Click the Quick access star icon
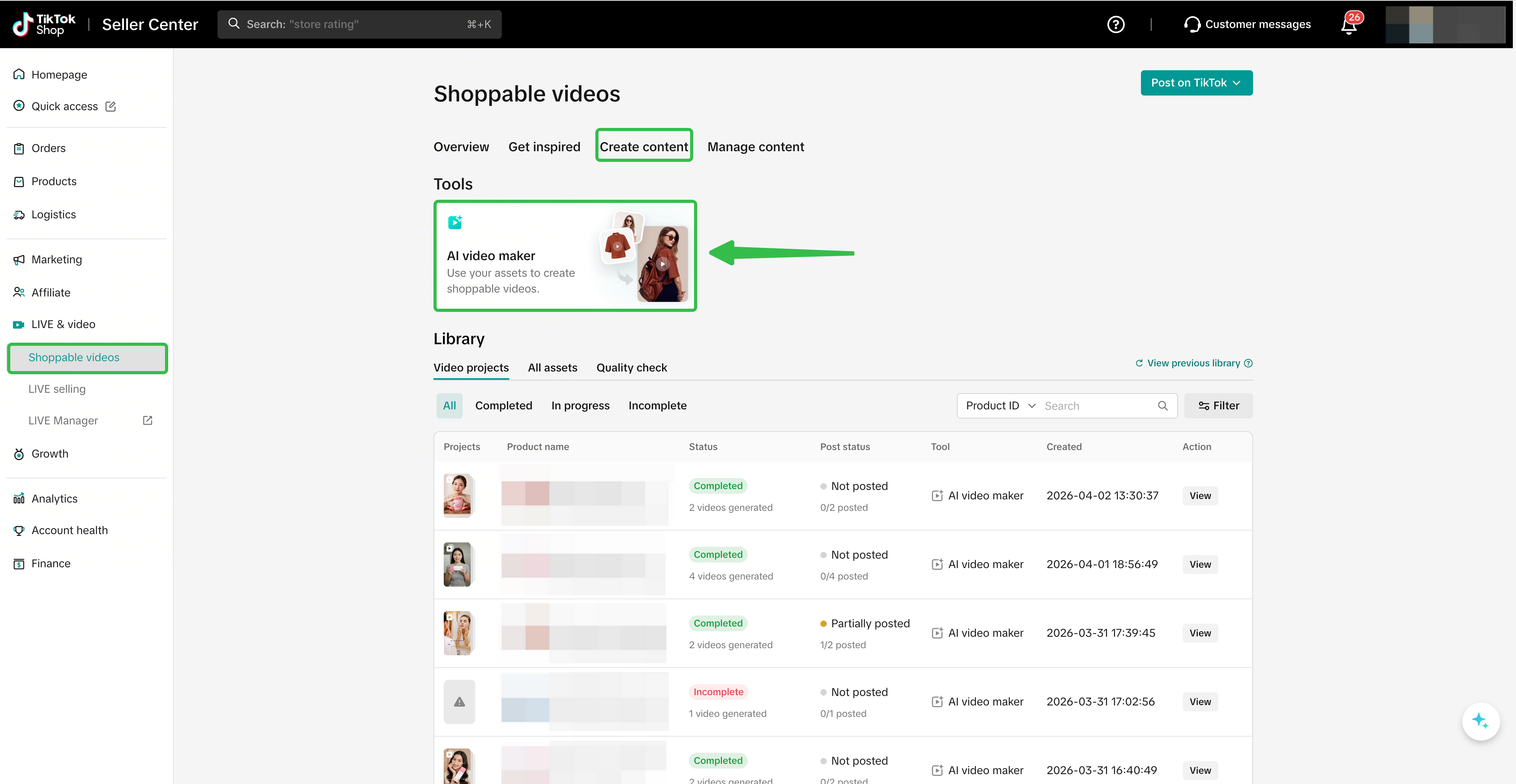Image resolution: width=1516 pixels, height=784 pixels. [19, 106]
